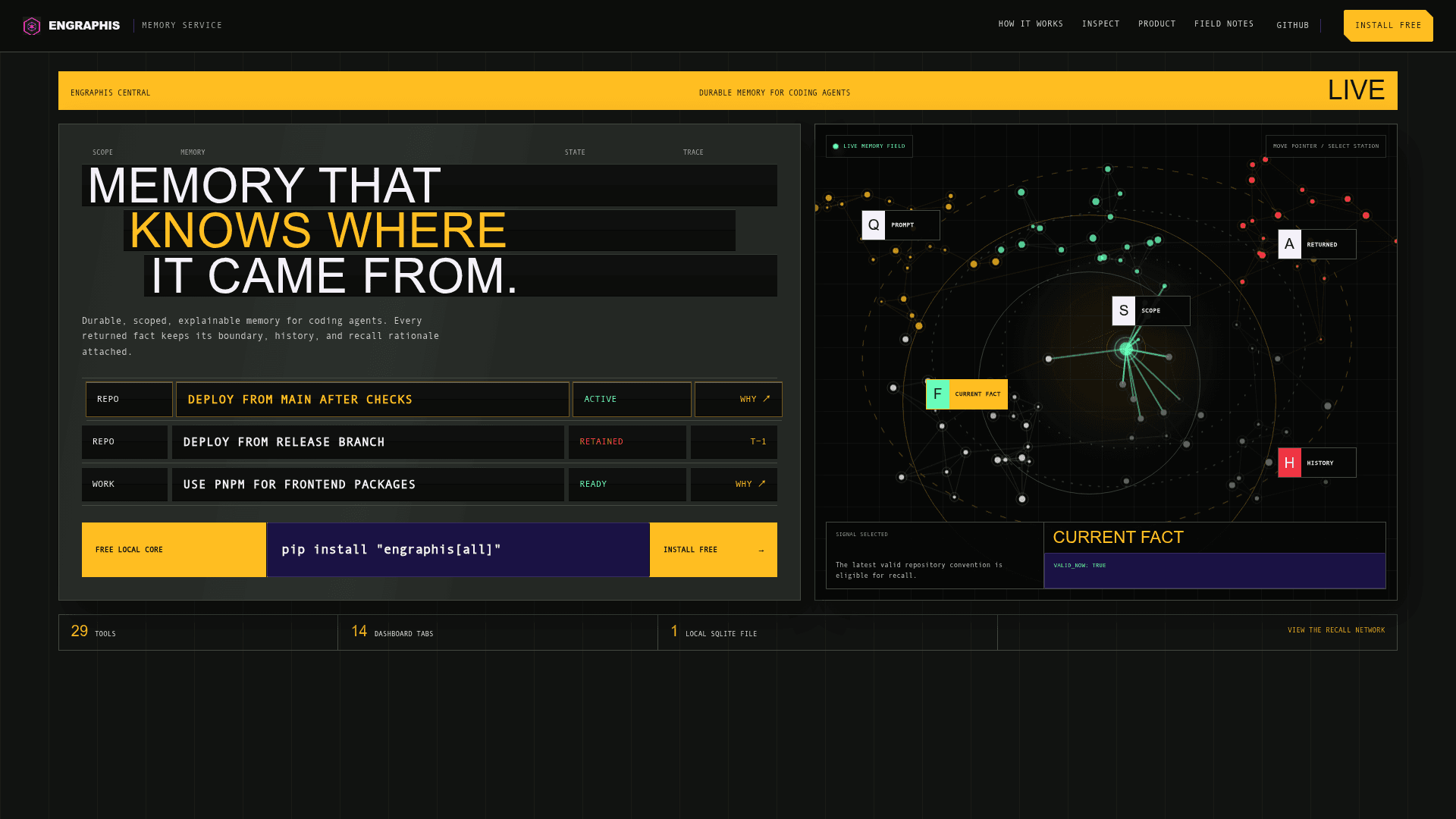Click Durable Memory For Coding Agents banner text

(774, 93)
